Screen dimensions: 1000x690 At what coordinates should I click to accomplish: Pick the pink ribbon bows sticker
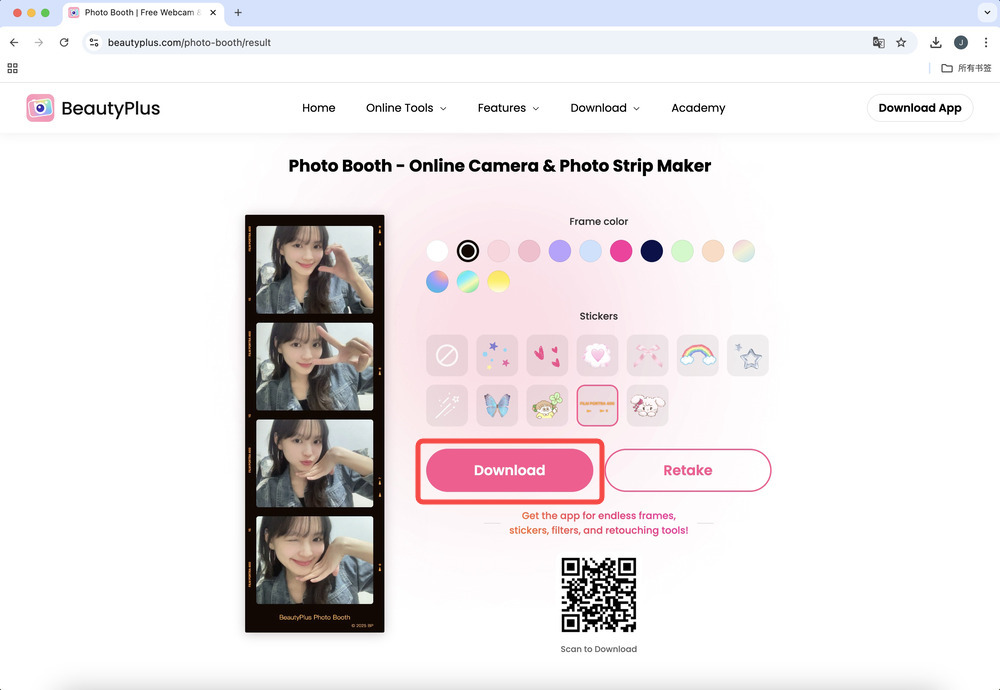click(x=647, y=355)
